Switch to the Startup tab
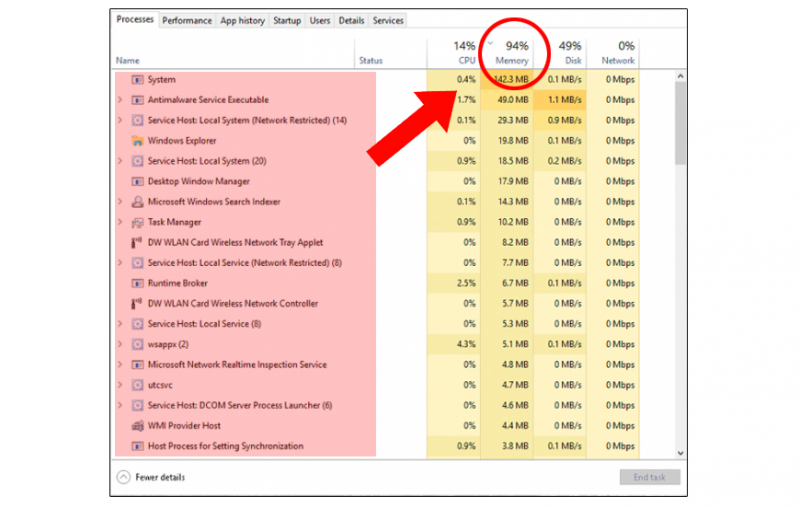 click(x=287, y=20)
